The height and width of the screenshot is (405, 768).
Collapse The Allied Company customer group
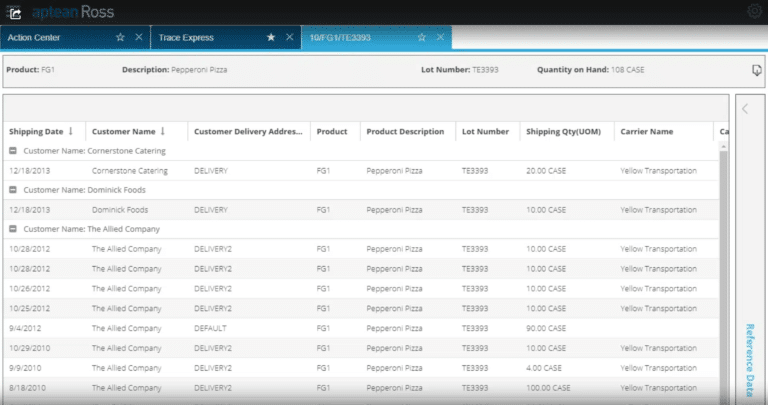[13, 229]
